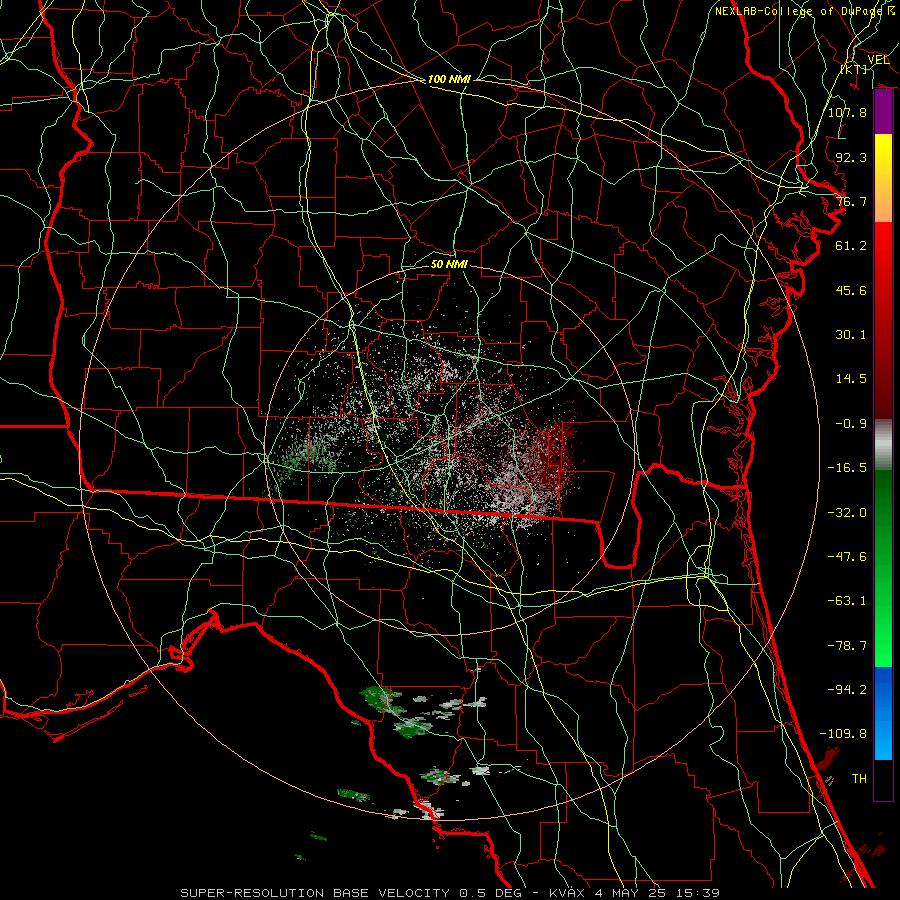Select the 45.6 legend value
Screen dimensions: 900x900
pyautogui.click(x=851, y=290)
